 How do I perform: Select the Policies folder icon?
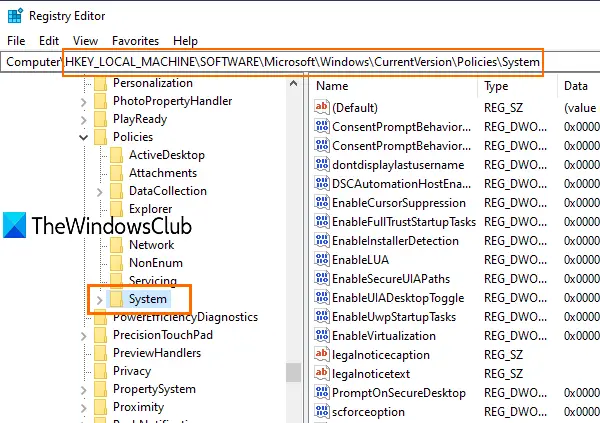point(101,137)
